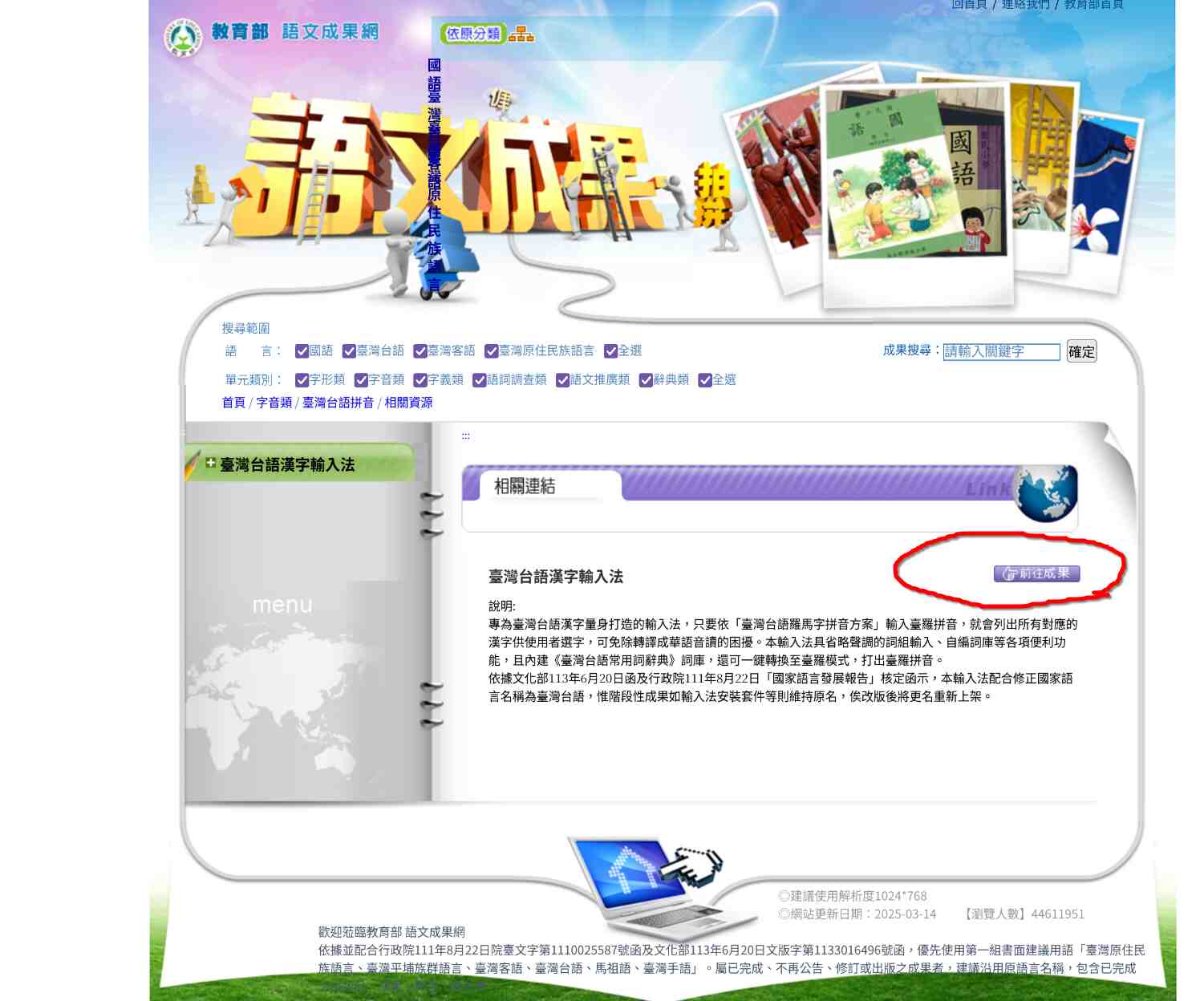
Task: Toggle the 臺灣台語 checkbox
Action: click(x=349, y=351)
